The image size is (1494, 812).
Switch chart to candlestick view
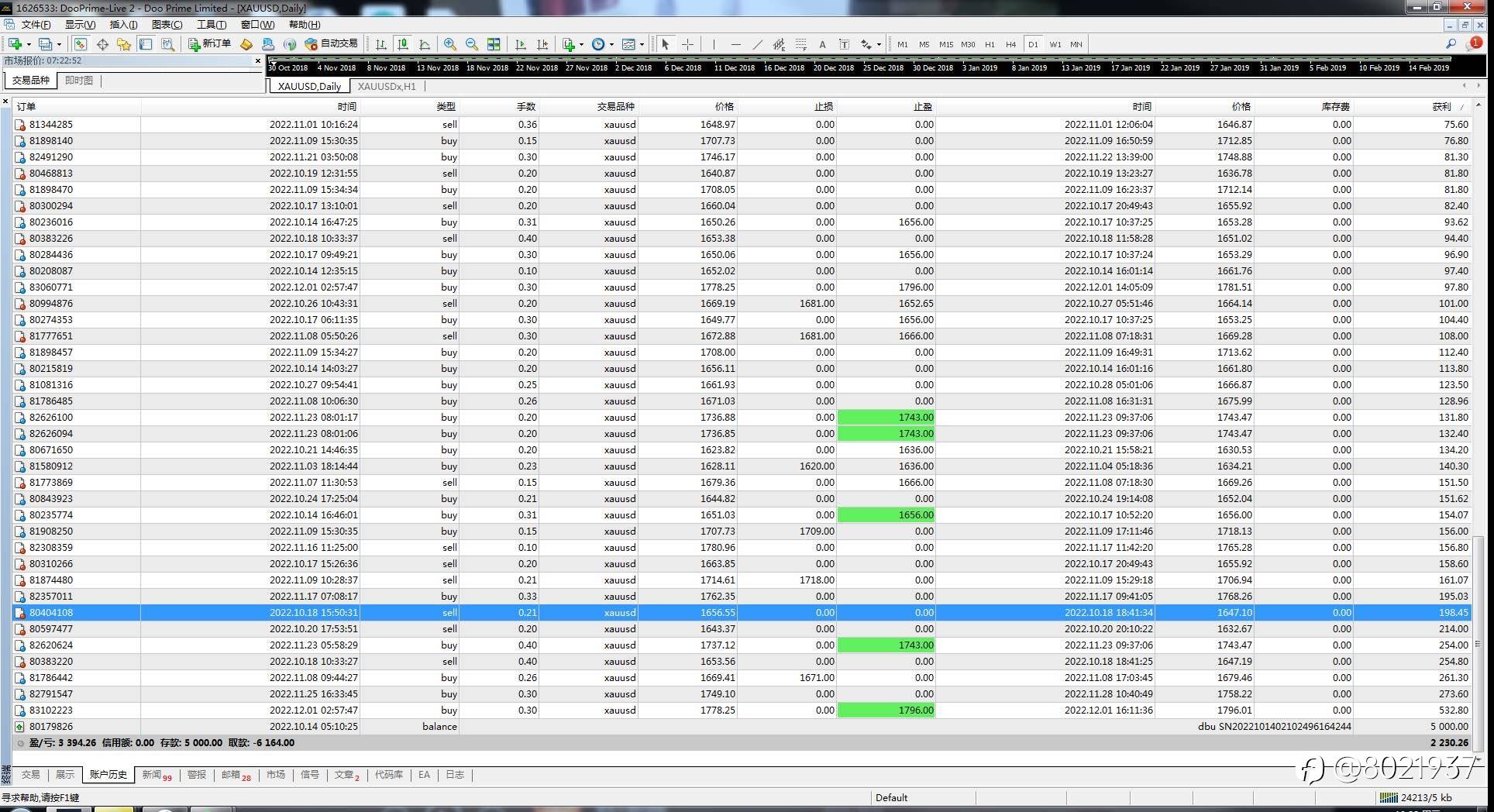coord(402,44)
